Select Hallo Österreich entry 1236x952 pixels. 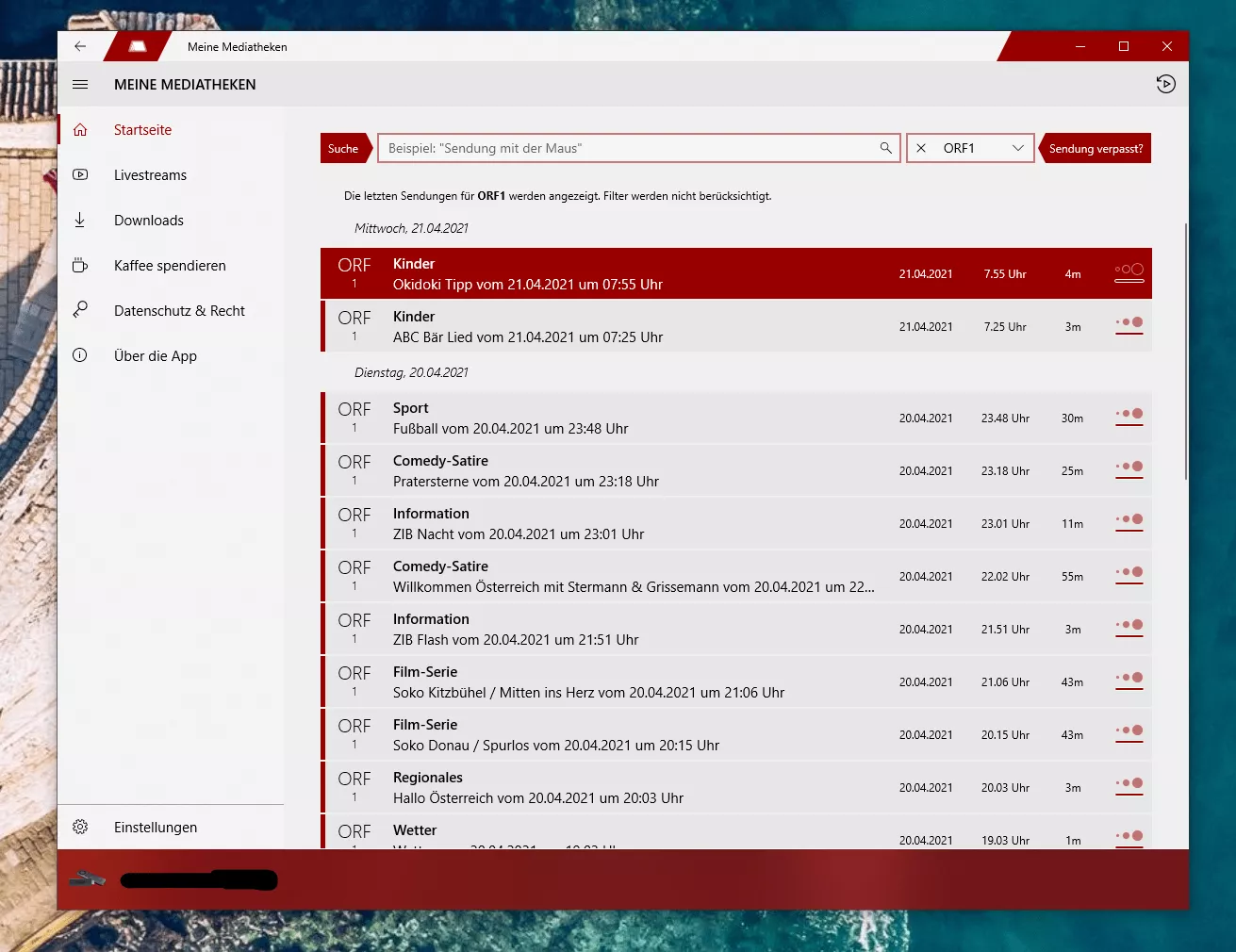click(736, 787)
